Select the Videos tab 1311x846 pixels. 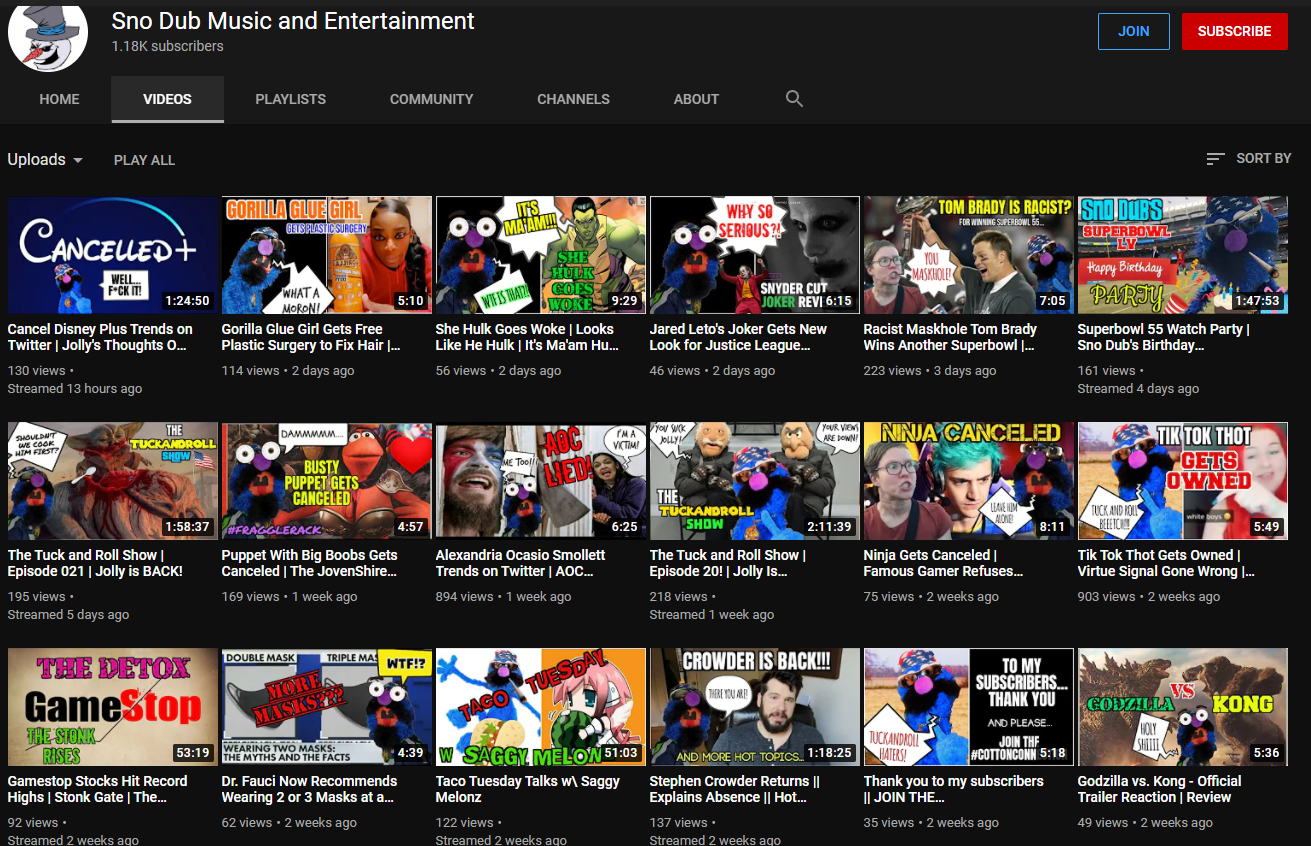(x=167, y=99)
